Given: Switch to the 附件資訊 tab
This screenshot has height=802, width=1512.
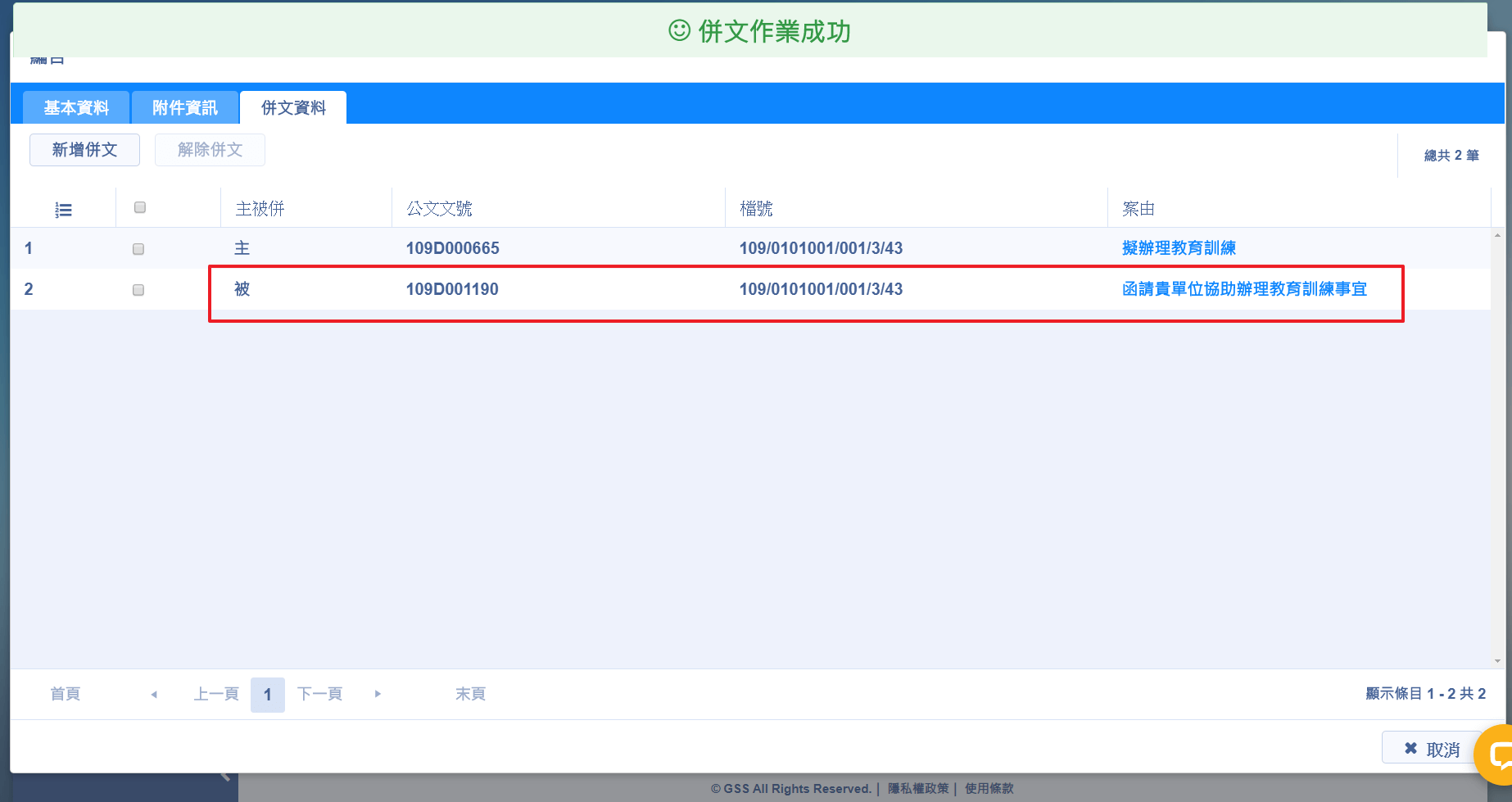Looking at the screenshot, I should click(x=185, y=108).
